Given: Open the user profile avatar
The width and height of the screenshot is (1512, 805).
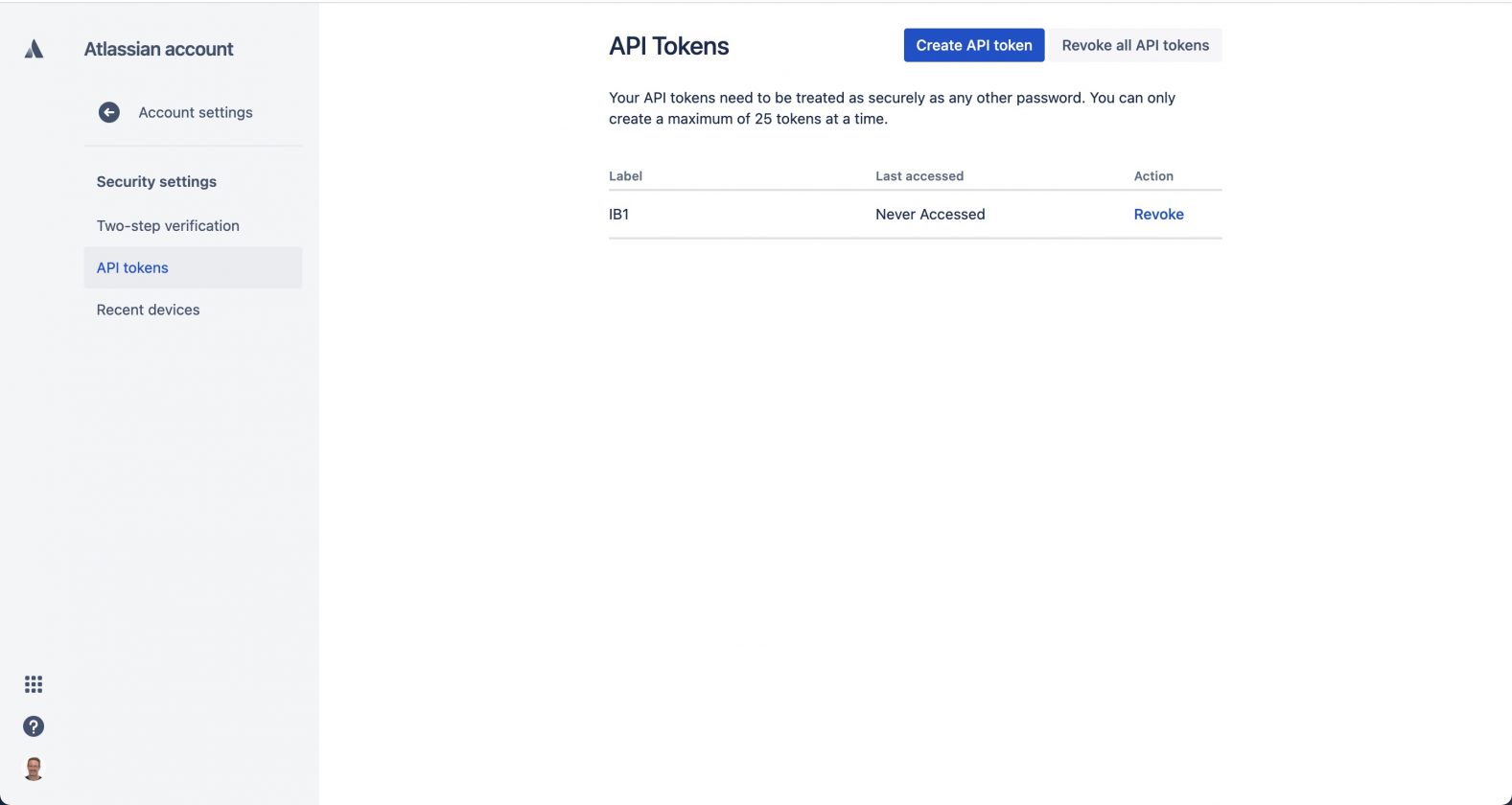Looking at the screenshot, I should pos(34,769).
